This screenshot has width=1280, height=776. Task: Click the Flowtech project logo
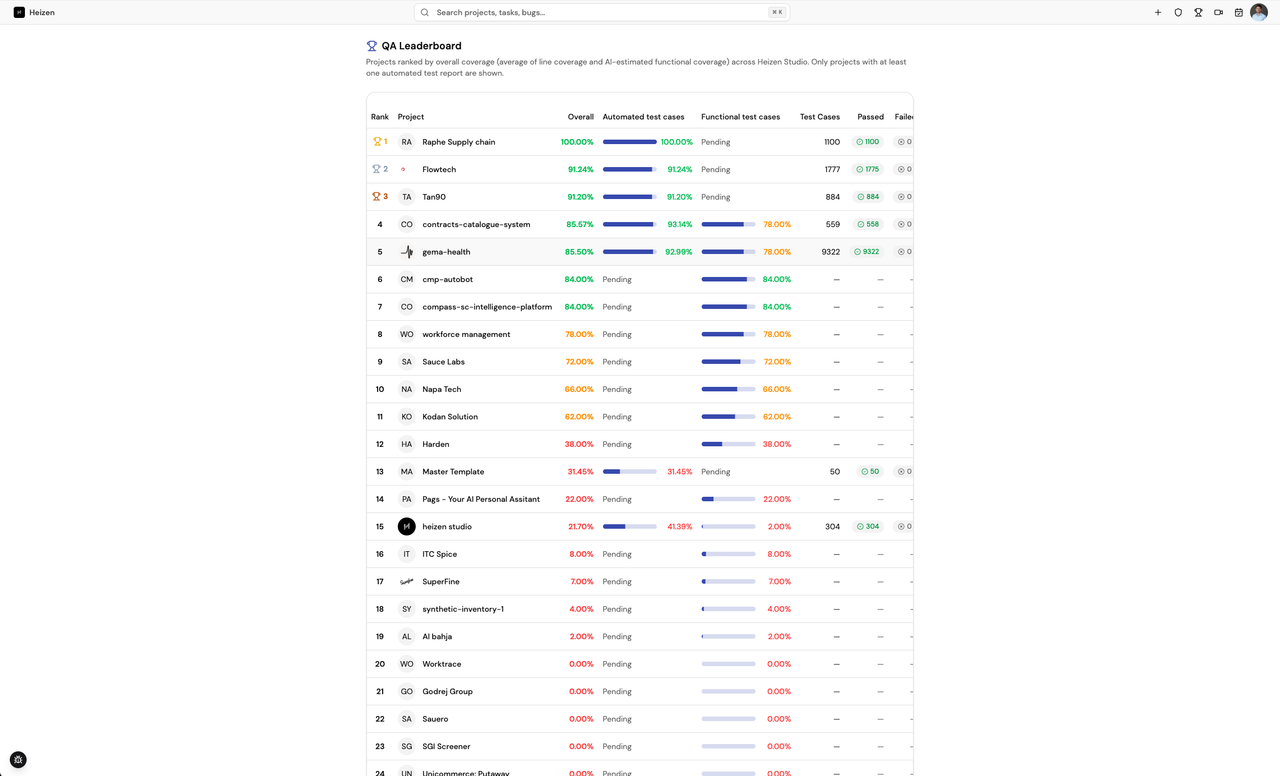(x=406, y=169)
